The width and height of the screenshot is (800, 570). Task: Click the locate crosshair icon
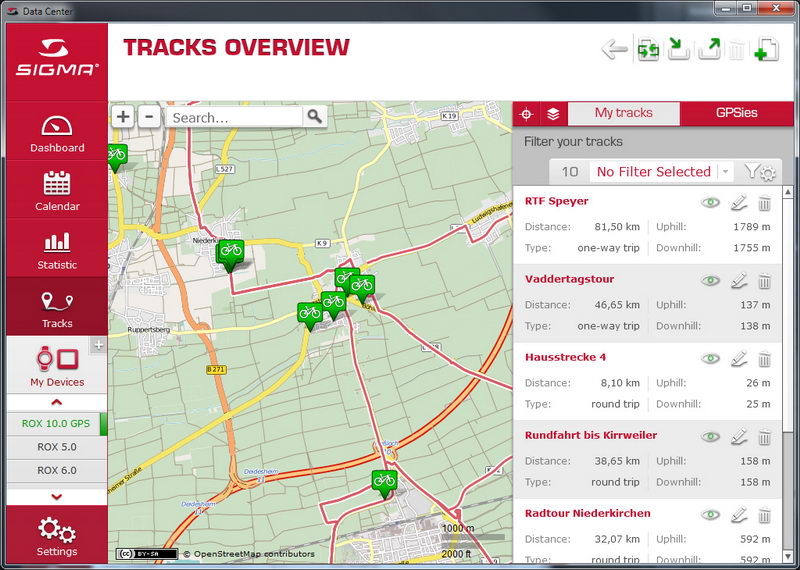pos(526,114)
